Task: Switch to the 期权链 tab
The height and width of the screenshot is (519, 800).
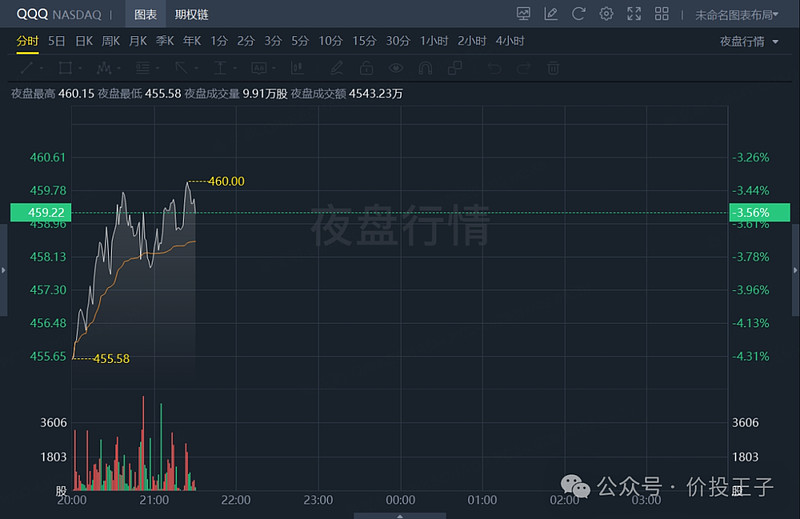Action: 191,14
